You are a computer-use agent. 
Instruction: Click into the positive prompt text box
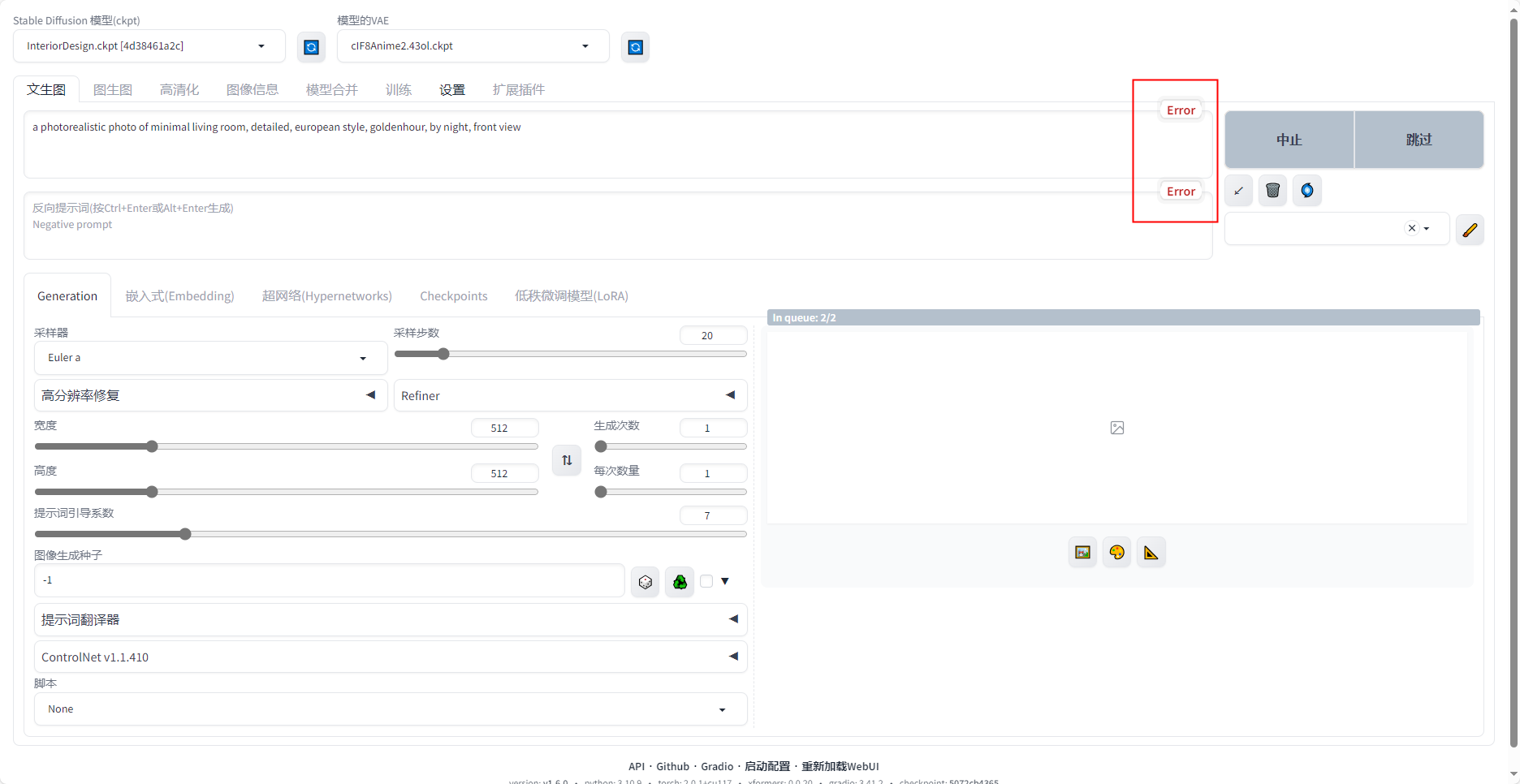click(x=618, y=144)
